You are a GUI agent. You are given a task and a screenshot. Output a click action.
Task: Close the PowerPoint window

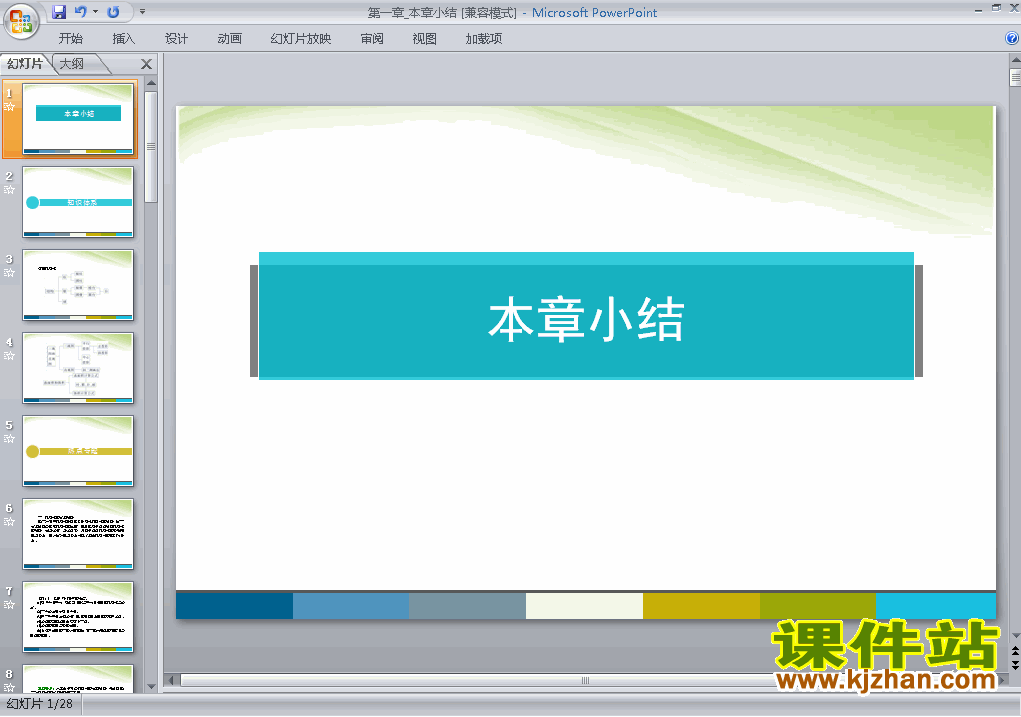click(x=1014, y=9)
